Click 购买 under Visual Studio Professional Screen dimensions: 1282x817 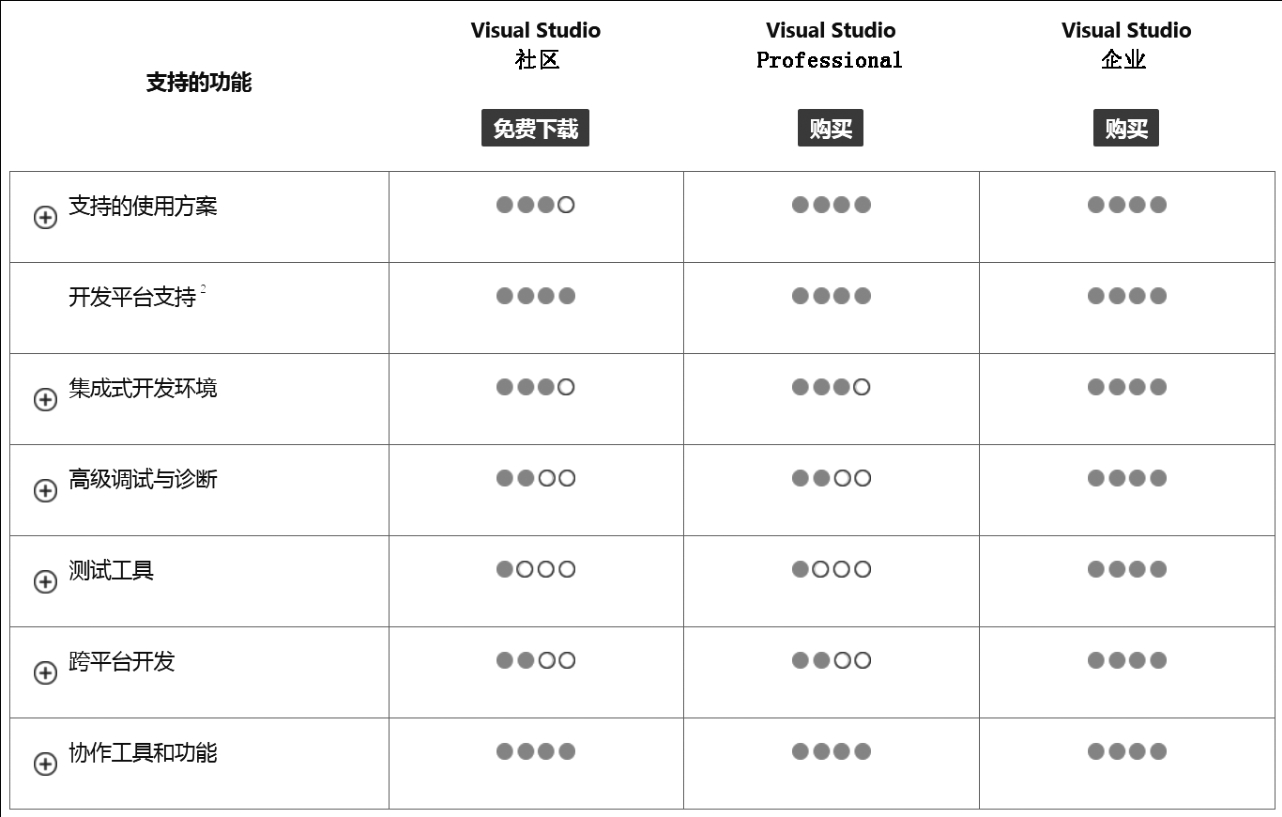tap(830, 129)
